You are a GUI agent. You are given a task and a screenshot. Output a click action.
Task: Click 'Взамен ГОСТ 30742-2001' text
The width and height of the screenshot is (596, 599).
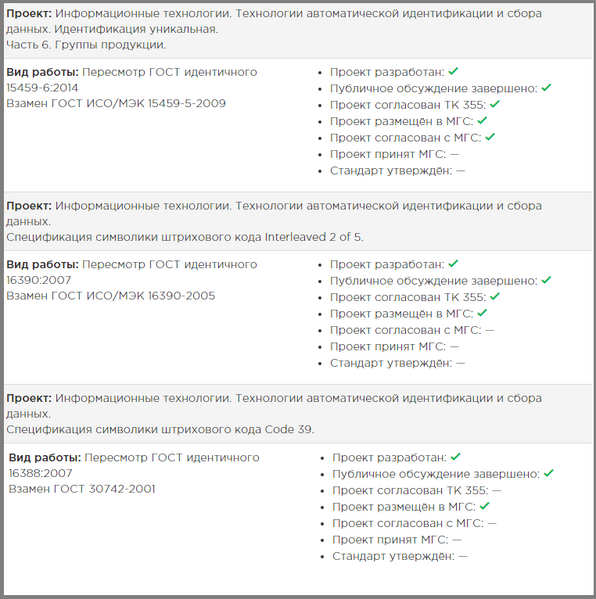[x=82, y=489]
